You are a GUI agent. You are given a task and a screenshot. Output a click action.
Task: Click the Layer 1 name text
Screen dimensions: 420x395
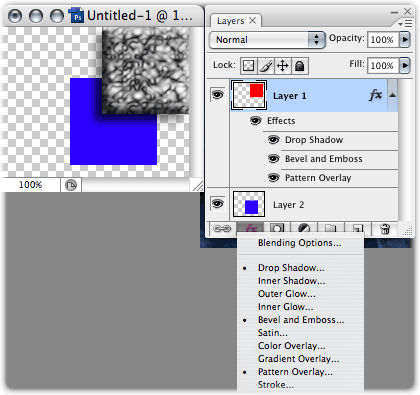tap(289, 96)
